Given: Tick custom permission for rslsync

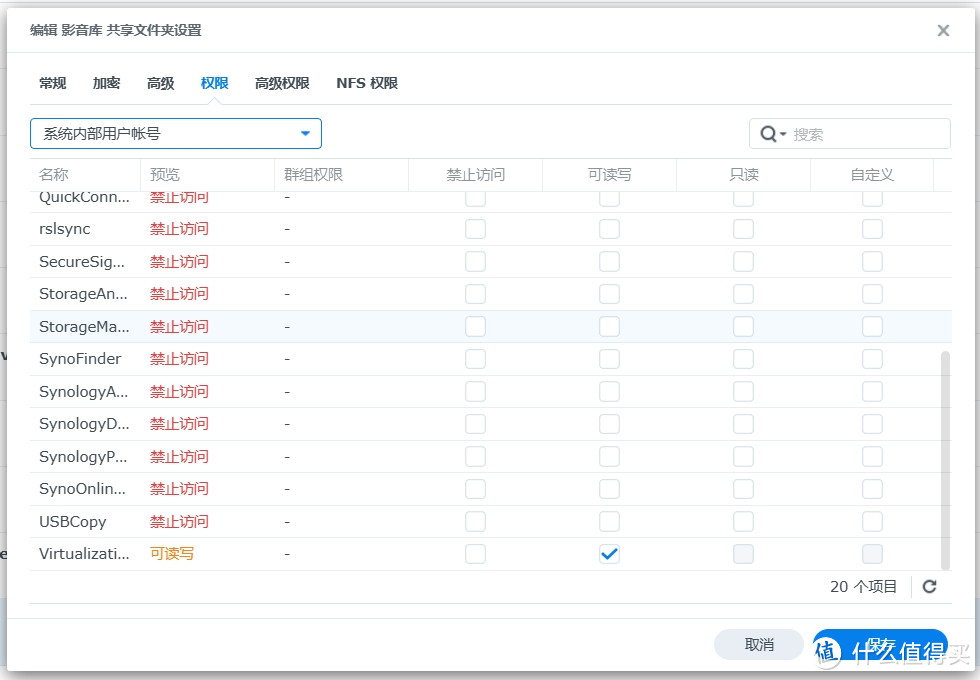Looking at the screenshot, I should pyautogui.click(x=872, y=229).
